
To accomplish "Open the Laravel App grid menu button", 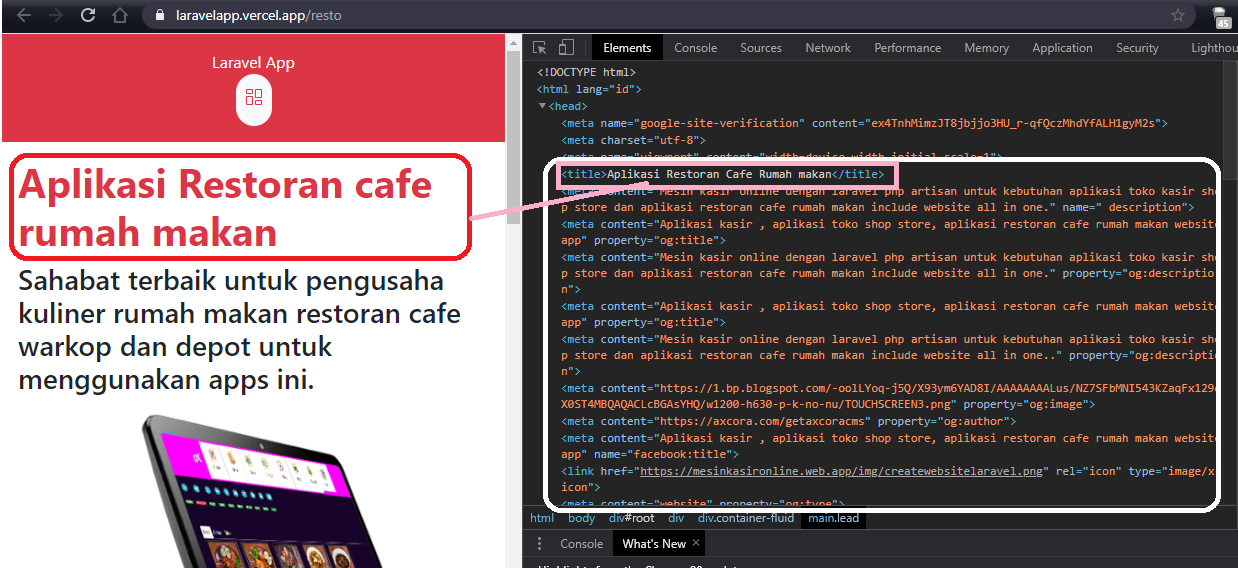I will point(254,97).
